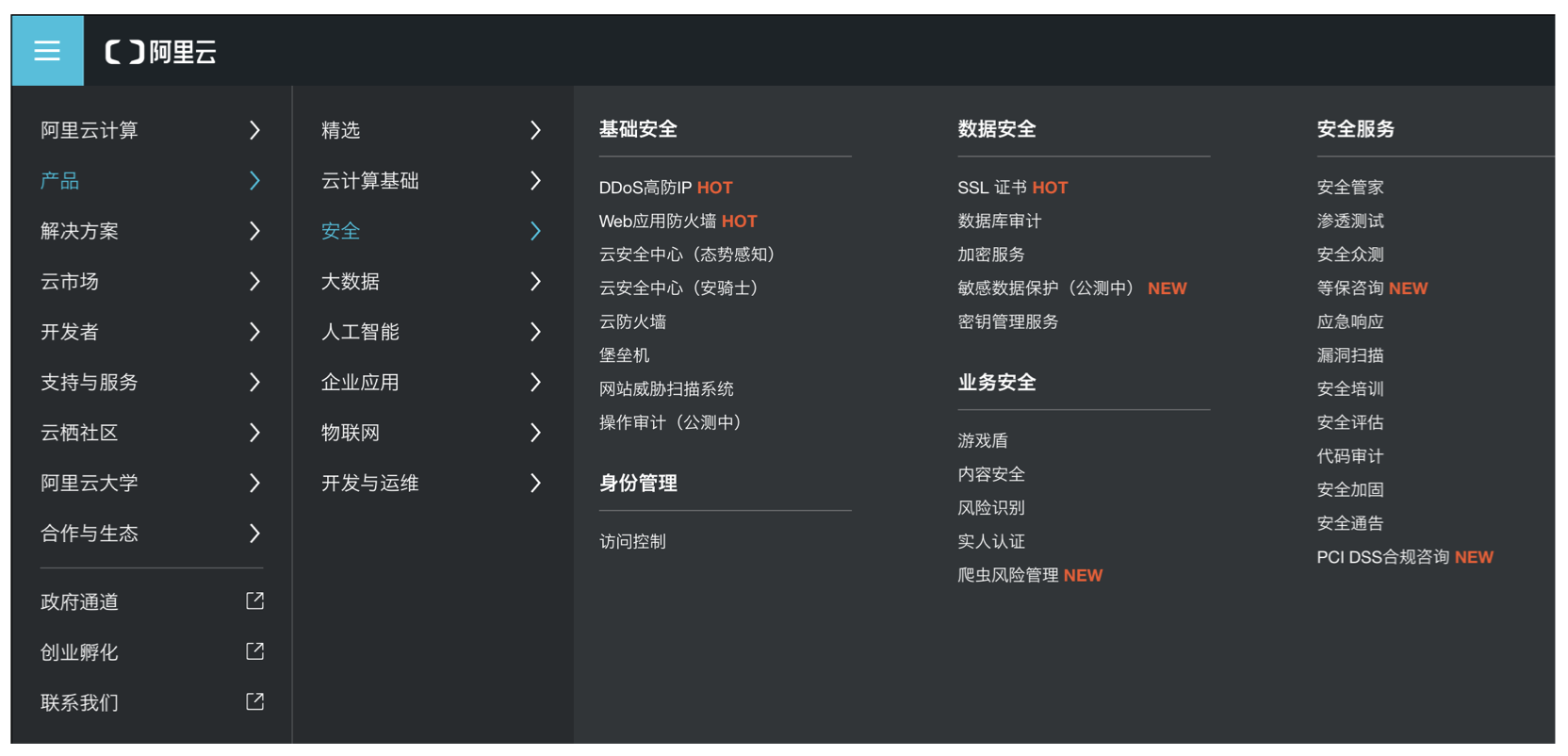Open the 密钥管理服务 link

pos(1007,321)
